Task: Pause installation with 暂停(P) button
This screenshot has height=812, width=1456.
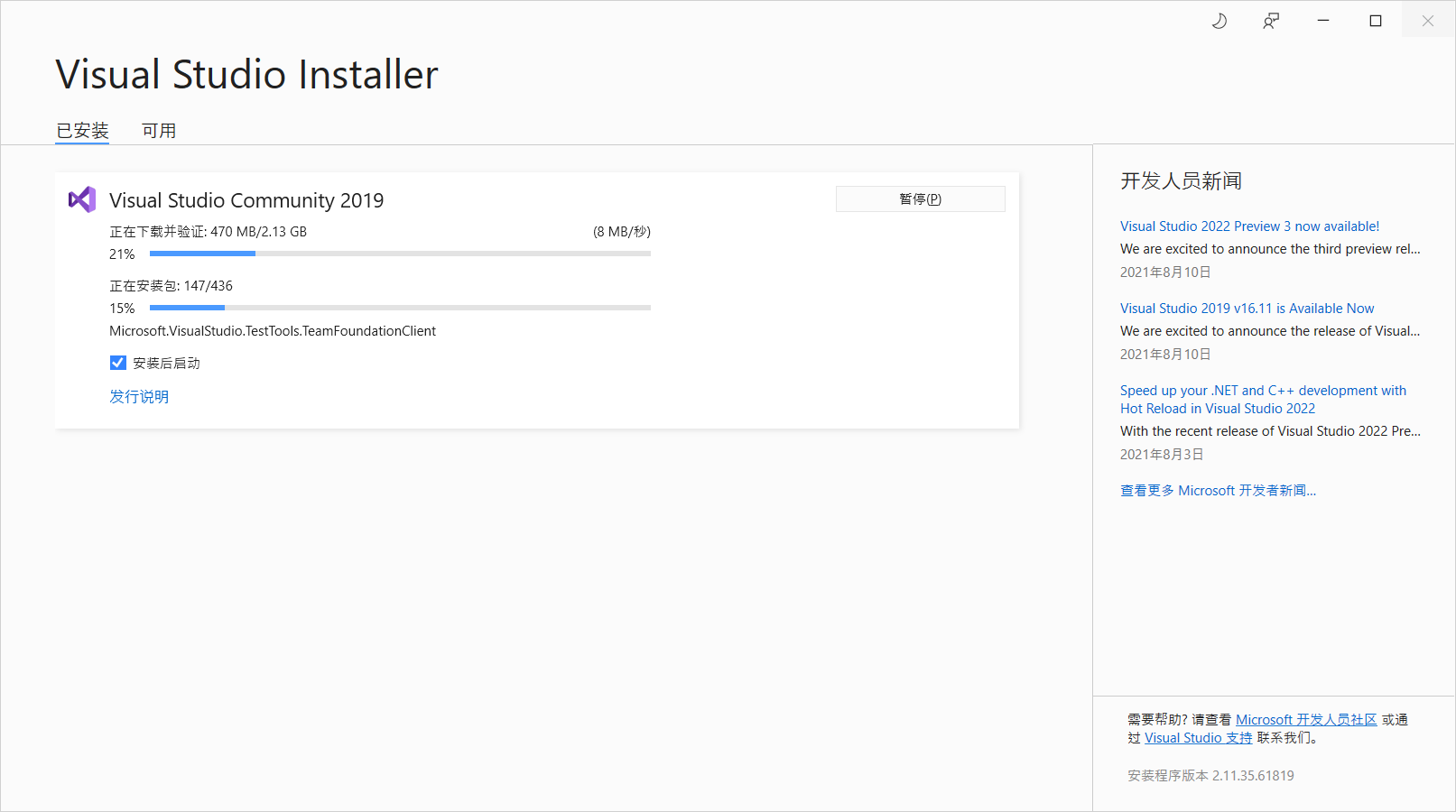Action: point(921,198)
